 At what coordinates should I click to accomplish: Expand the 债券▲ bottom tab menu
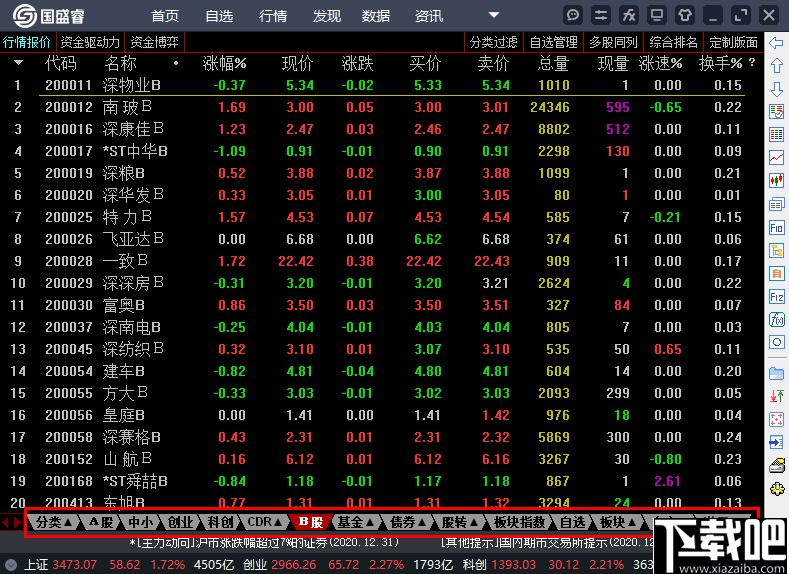tap(408, 522)
